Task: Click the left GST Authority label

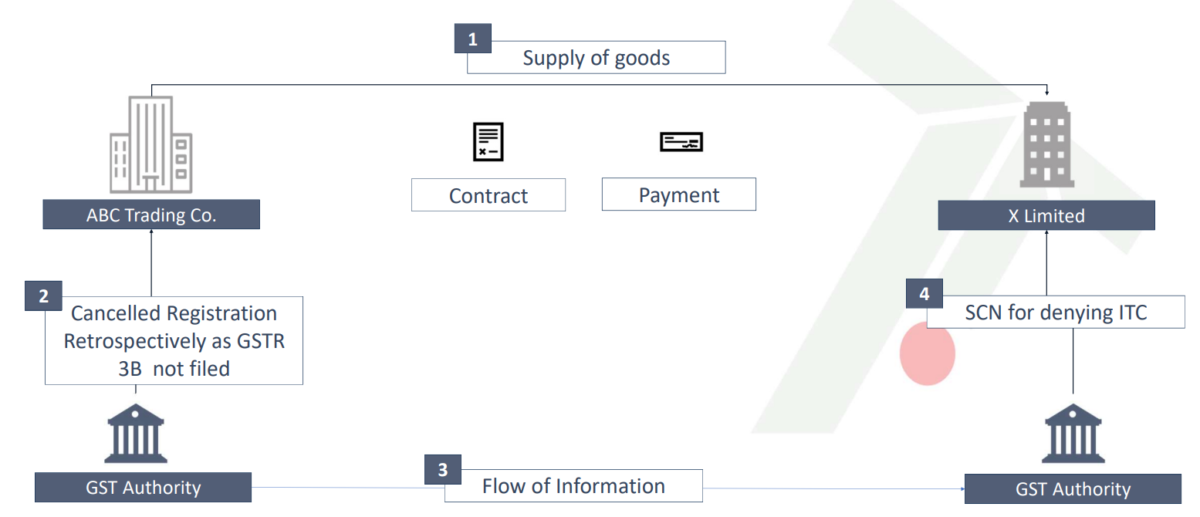Action: (x=143, y=488)
